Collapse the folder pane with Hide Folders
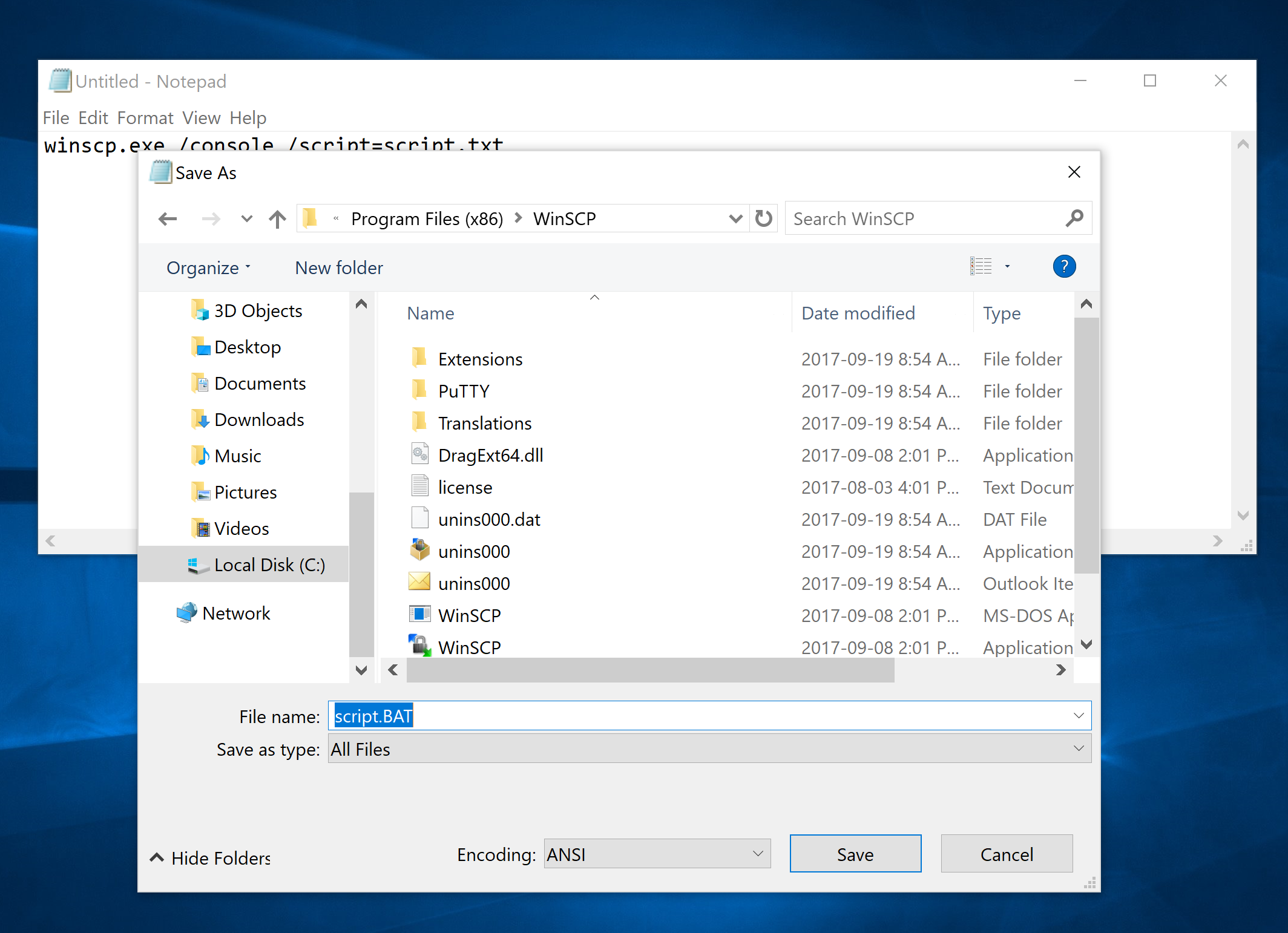This screenshot has height=933, width=1288. (x=210, y=858)
